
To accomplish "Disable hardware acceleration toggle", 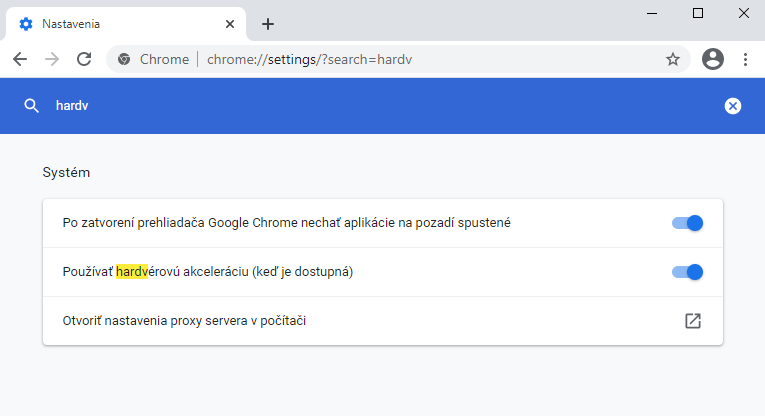I will tap(688, 272).
